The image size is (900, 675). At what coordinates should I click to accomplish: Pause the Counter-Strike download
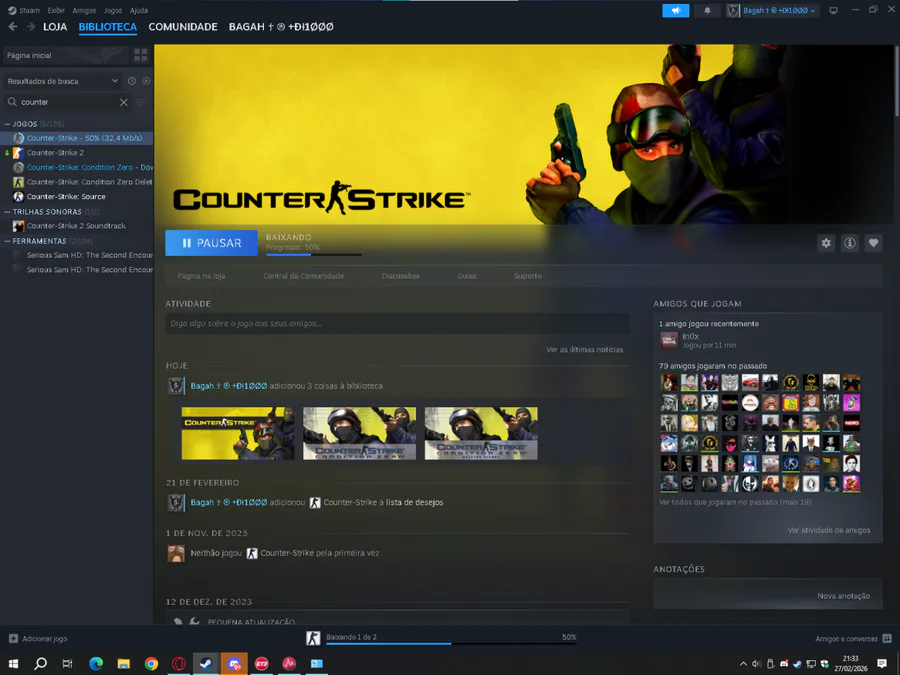(x=211, y=243)
